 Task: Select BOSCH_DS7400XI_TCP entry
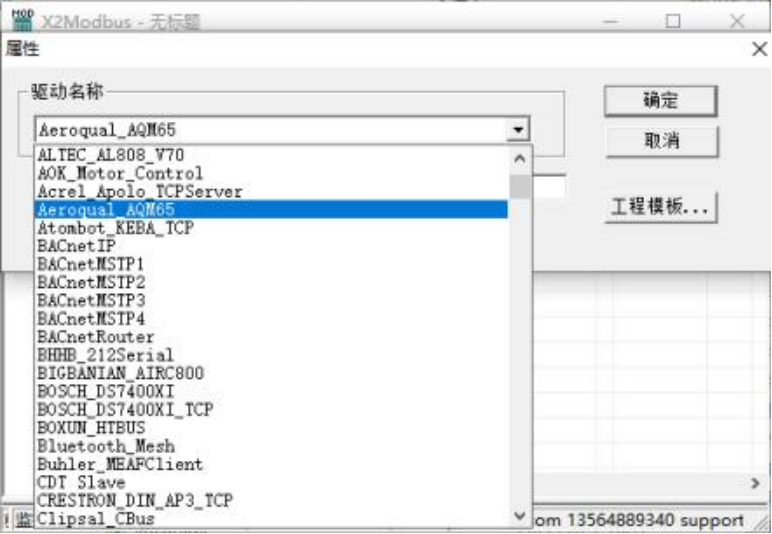click(272, 409)
